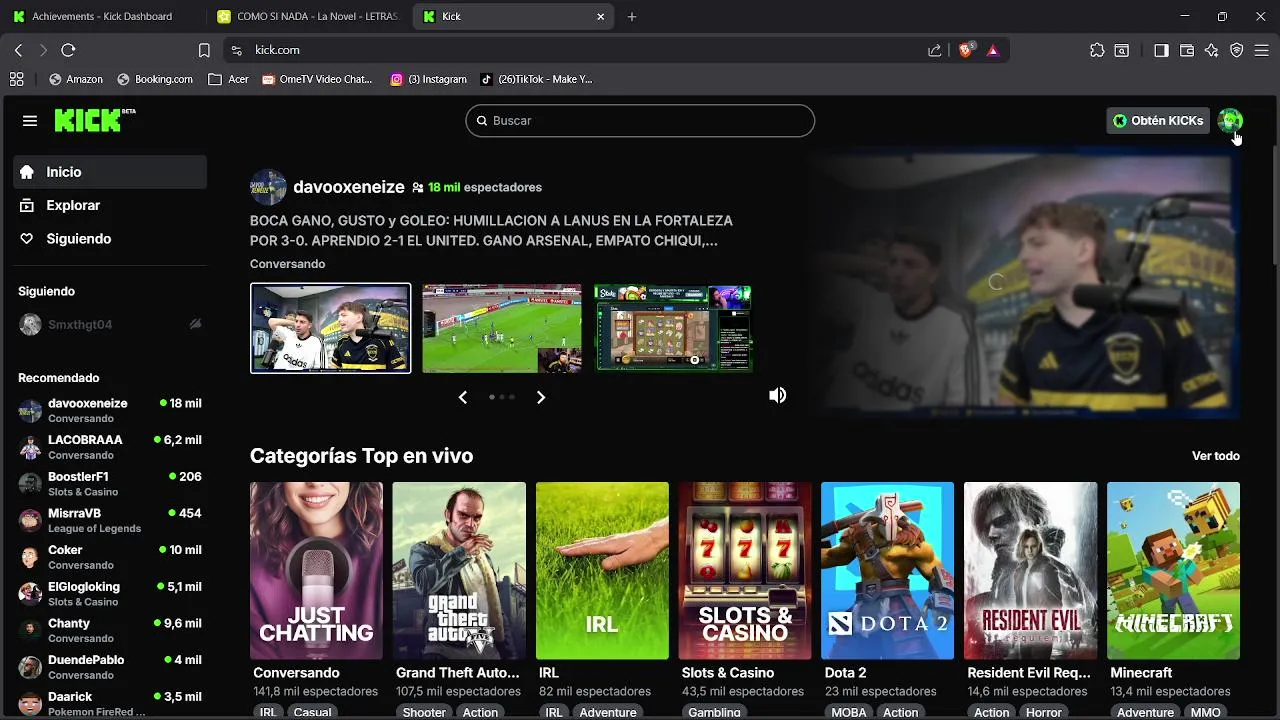Viewport: 1280px width, 720px height.
Task: Close the active Kick tab
Action: click(x=600, y=17)
